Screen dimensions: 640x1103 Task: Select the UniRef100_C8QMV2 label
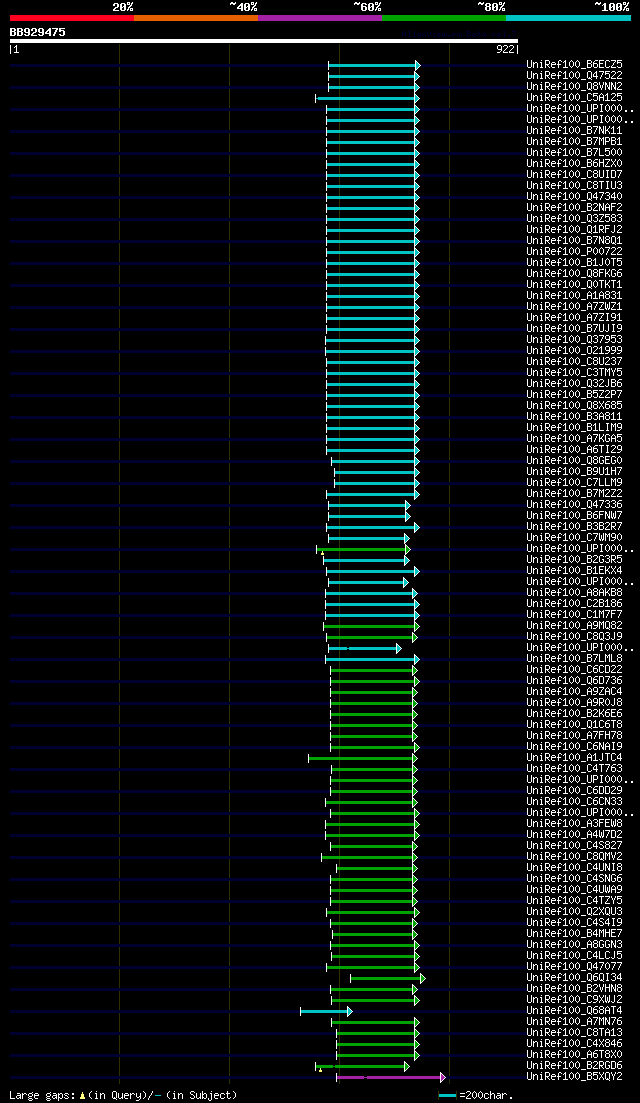[x=574, y=856]
